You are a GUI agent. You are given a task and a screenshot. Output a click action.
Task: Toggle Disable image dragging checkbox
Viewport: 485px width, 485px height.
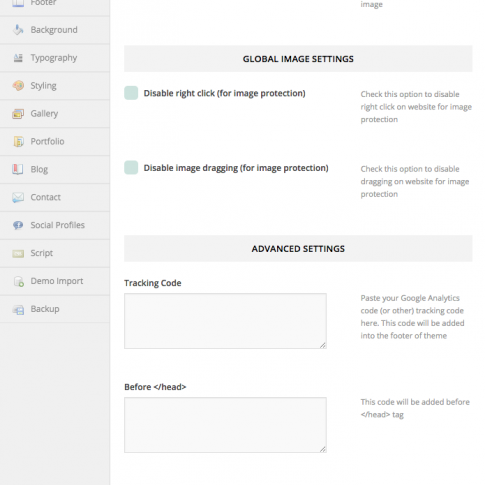pyautogui.click(x=131, y=168)
